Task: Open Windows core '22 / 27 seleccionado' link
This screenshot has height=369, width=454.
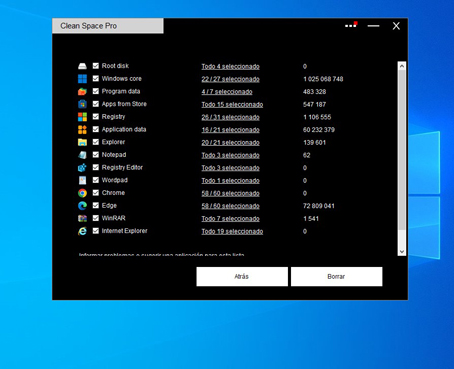Action: pos(230,79)
